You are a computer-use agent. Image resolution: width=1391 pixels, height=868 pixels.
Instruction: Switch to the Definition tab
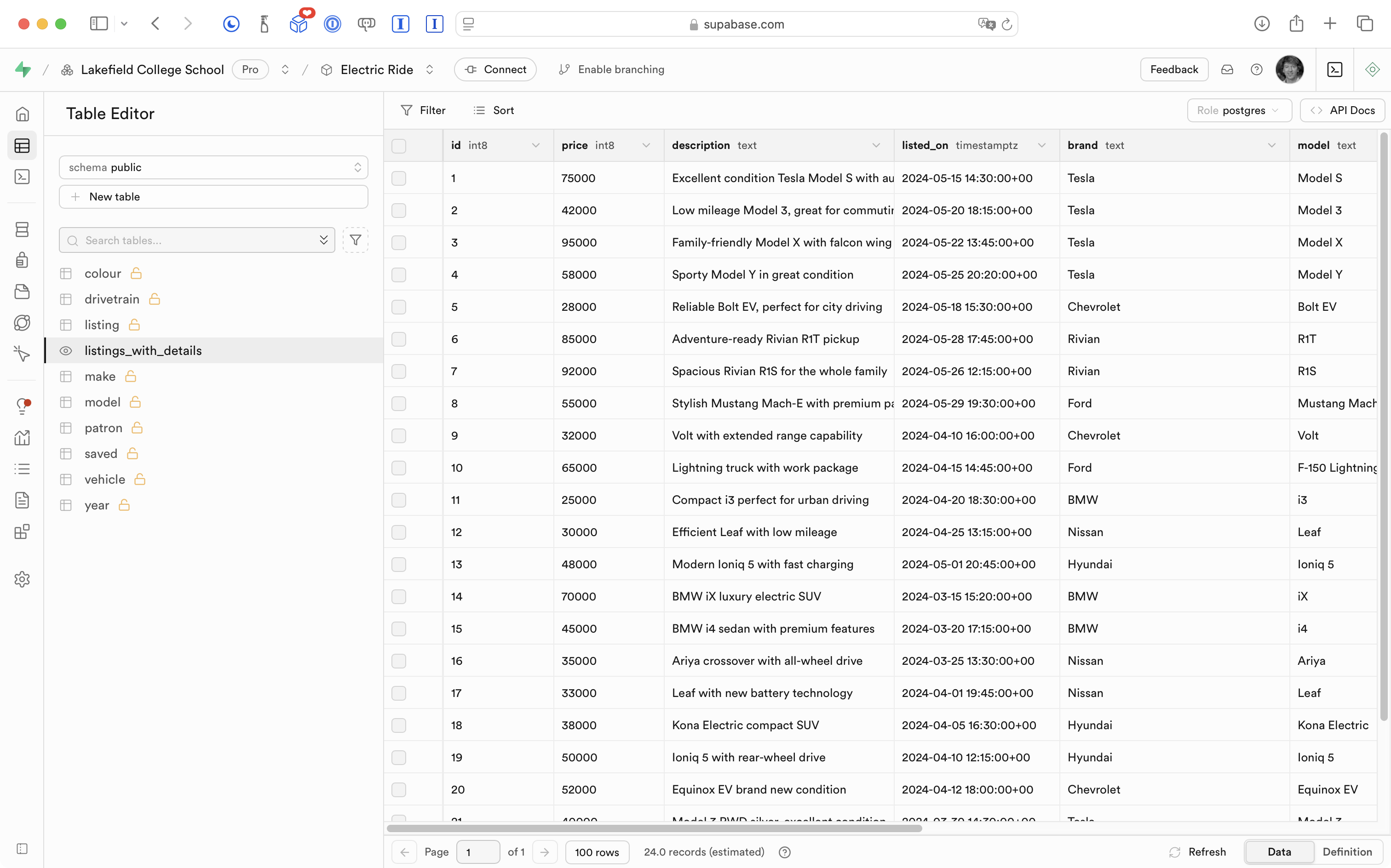pos(1347,852)
